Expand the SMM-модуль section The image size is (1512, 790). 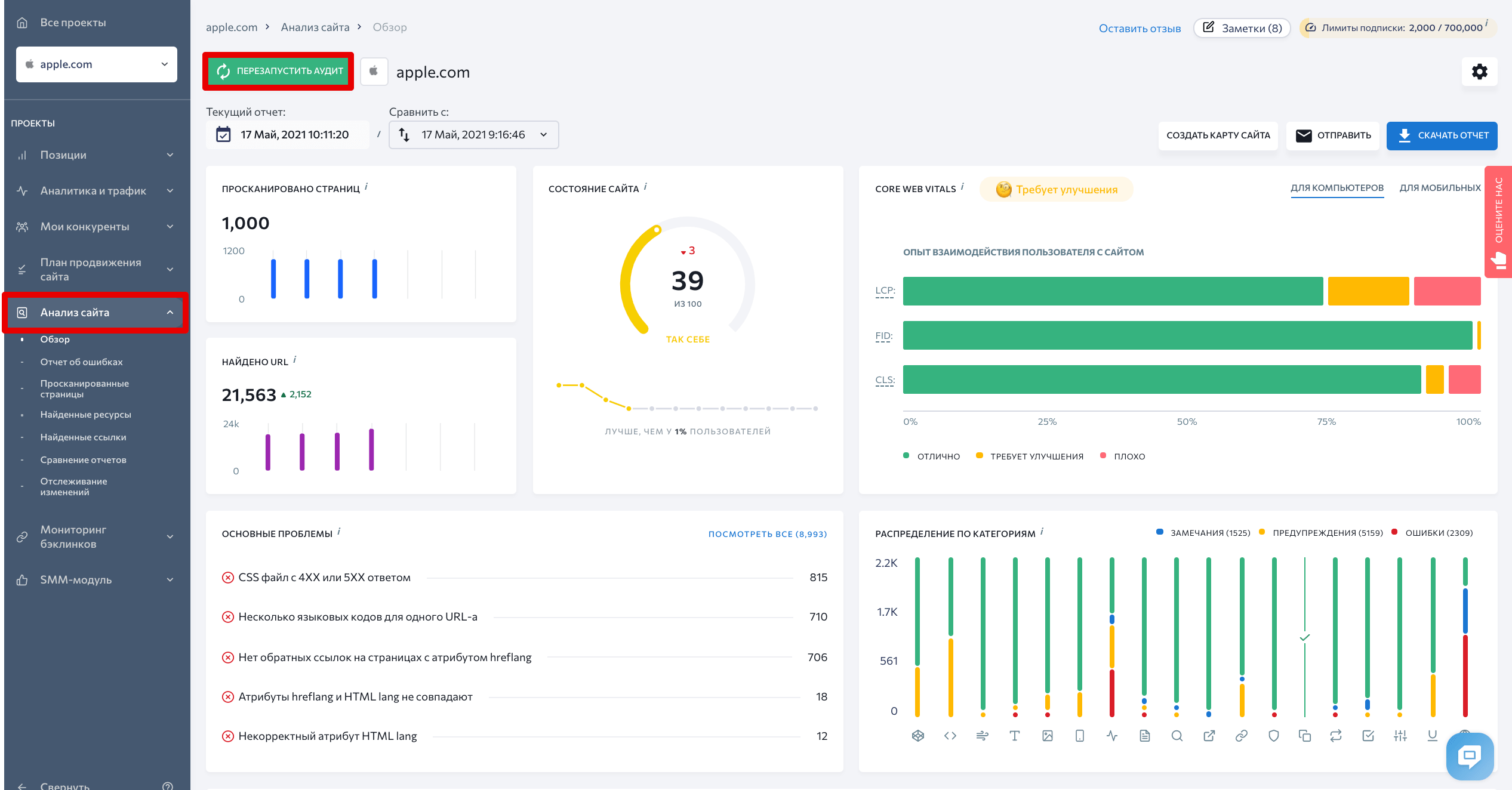pos(96,580)
